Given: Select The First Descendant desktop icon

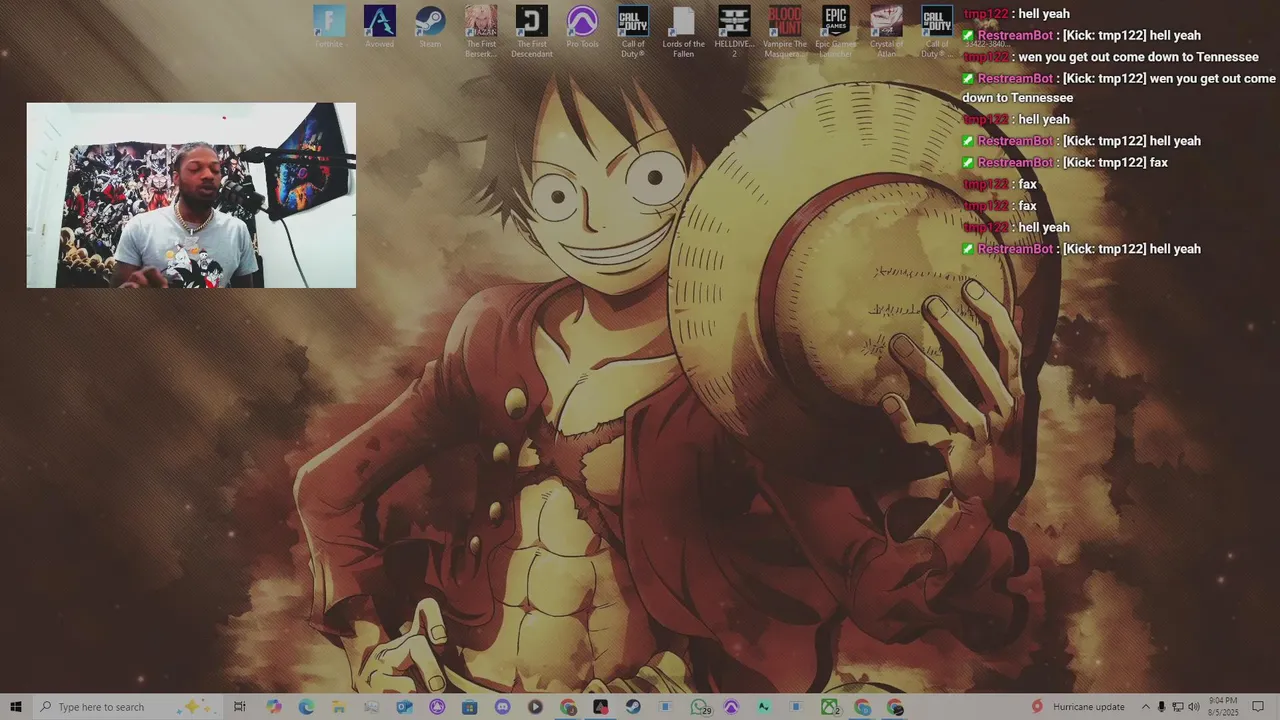Looking at the screenshot, I should click(x=531, y=31).
